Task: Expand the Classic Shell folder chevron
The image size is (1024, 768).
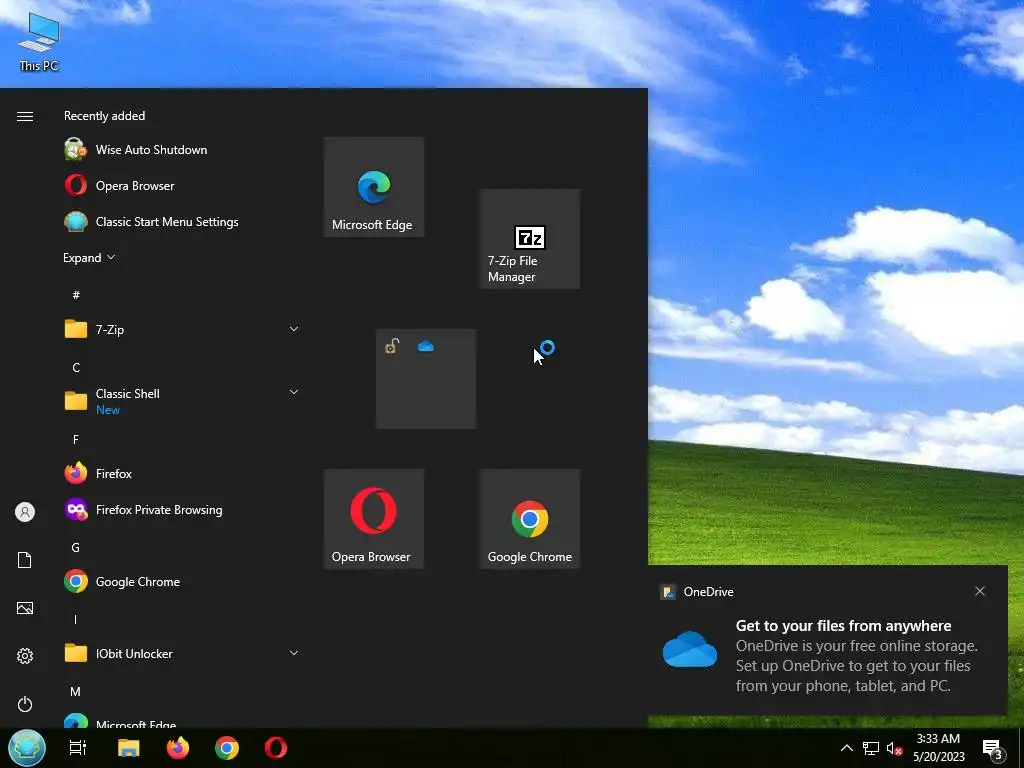Action: pos(294,392)
